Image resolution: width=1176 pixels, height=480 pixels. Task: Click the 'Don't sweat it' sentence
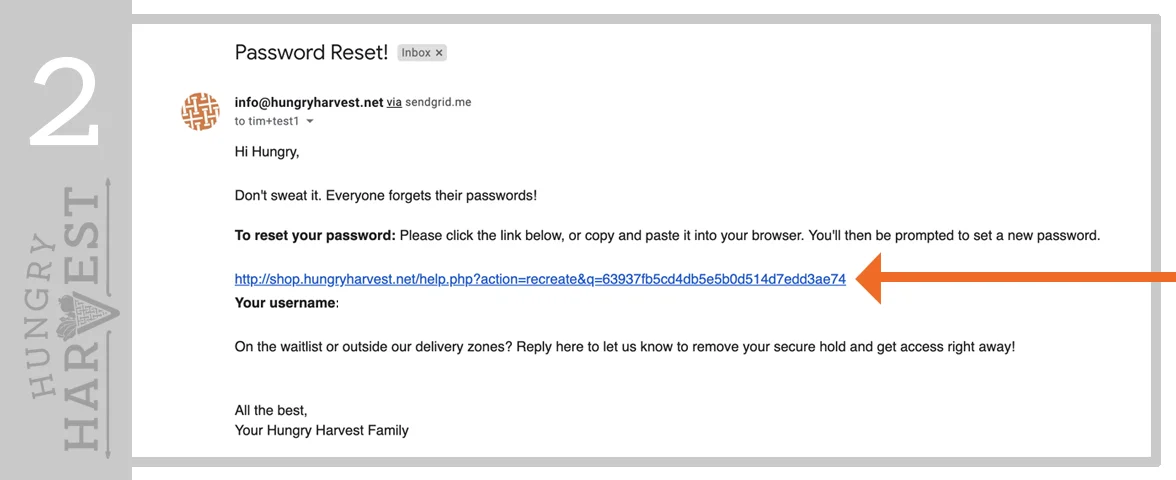pyautogui.click(x=386, y=196)
